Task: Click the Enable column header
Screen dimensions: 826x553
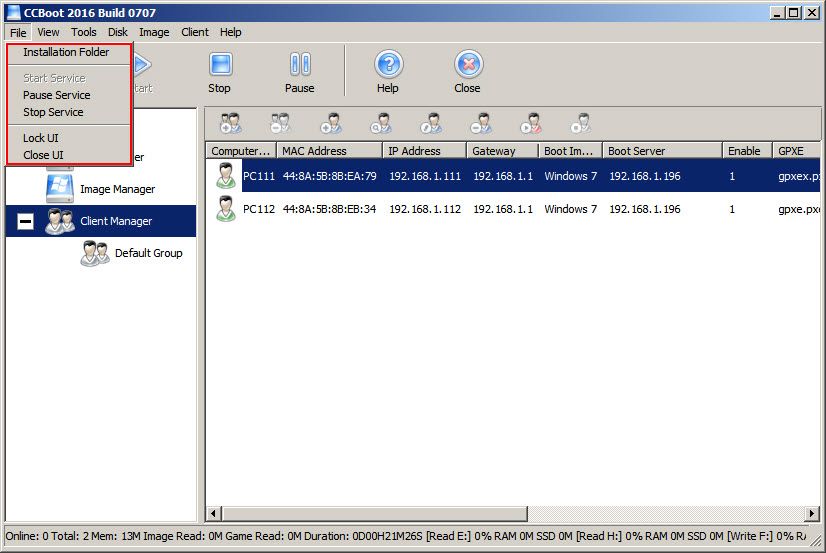Action: point(747,151)
